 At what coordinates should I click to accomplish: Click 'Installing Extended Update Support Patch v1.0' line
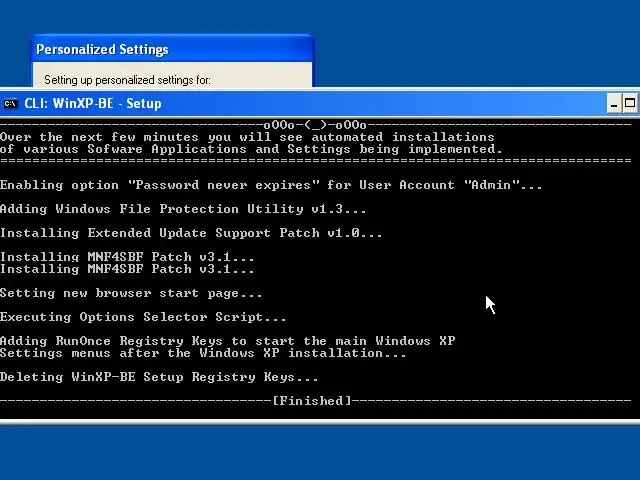pos(191,233)
